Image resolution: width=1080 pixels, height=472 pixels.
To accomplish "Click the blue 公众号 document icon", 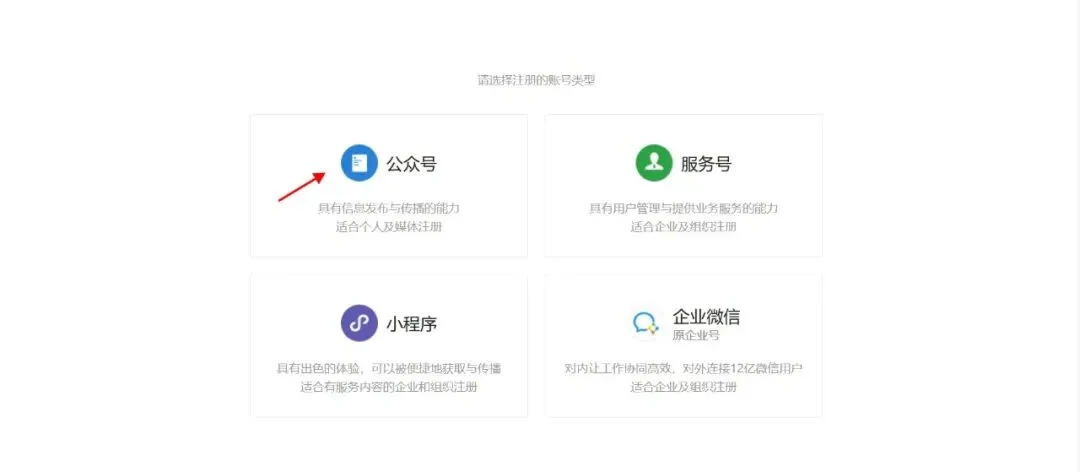I will 360,163.
